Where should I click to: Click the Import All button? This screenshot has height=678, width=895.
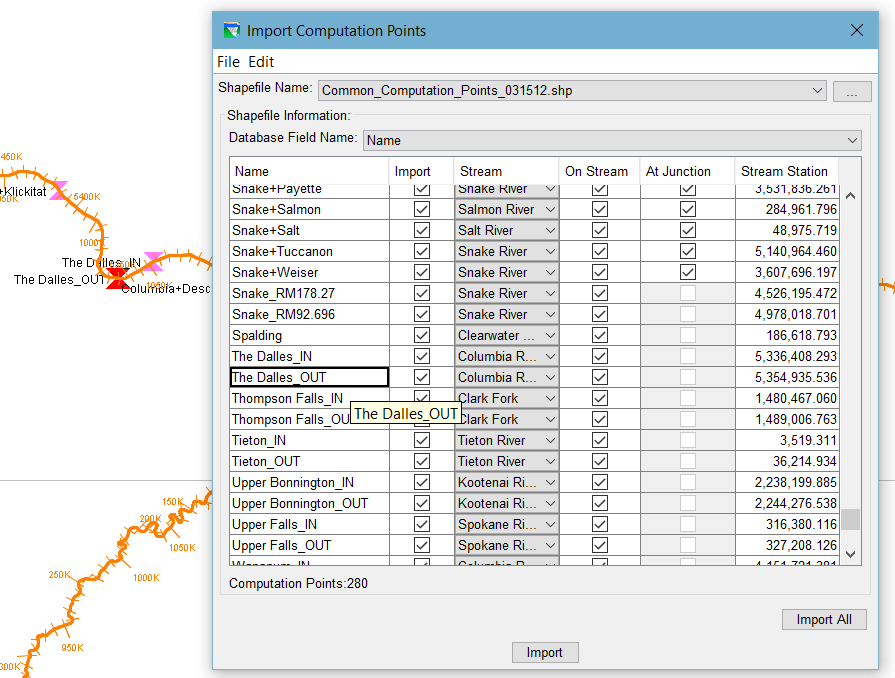(823, 619)
